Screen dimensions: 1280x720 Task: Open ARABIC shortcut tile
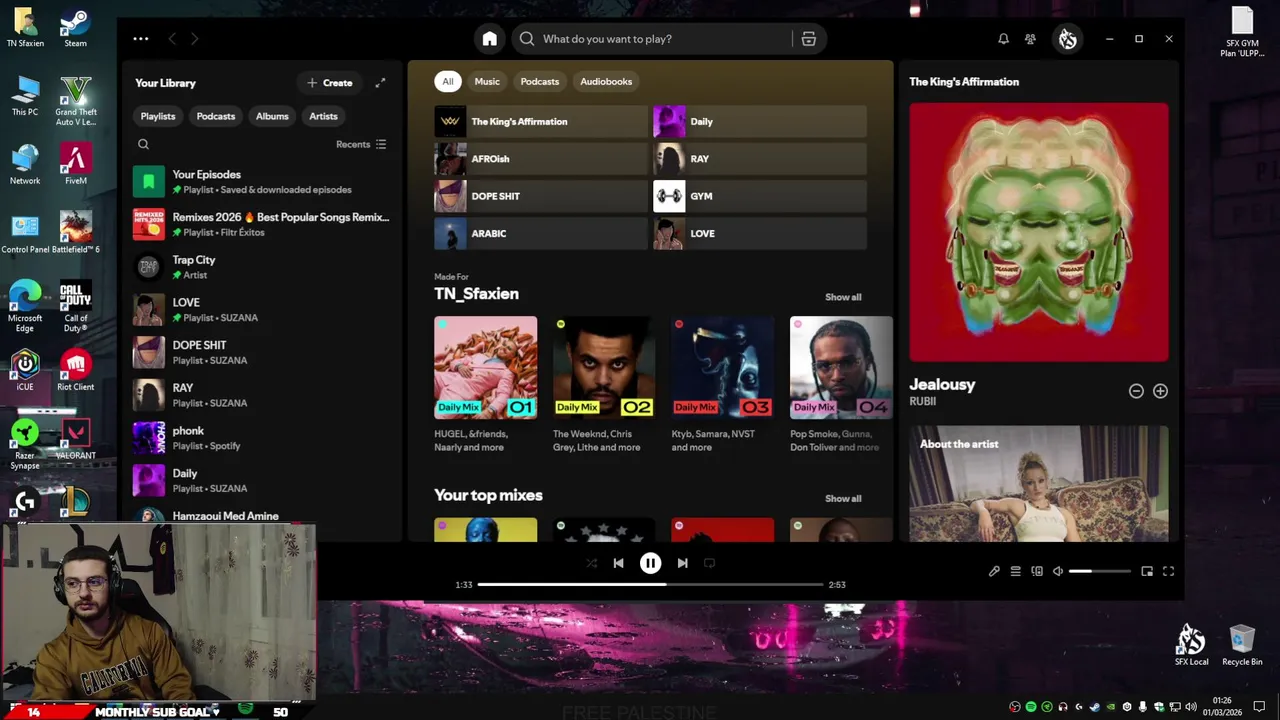point(541,233)
